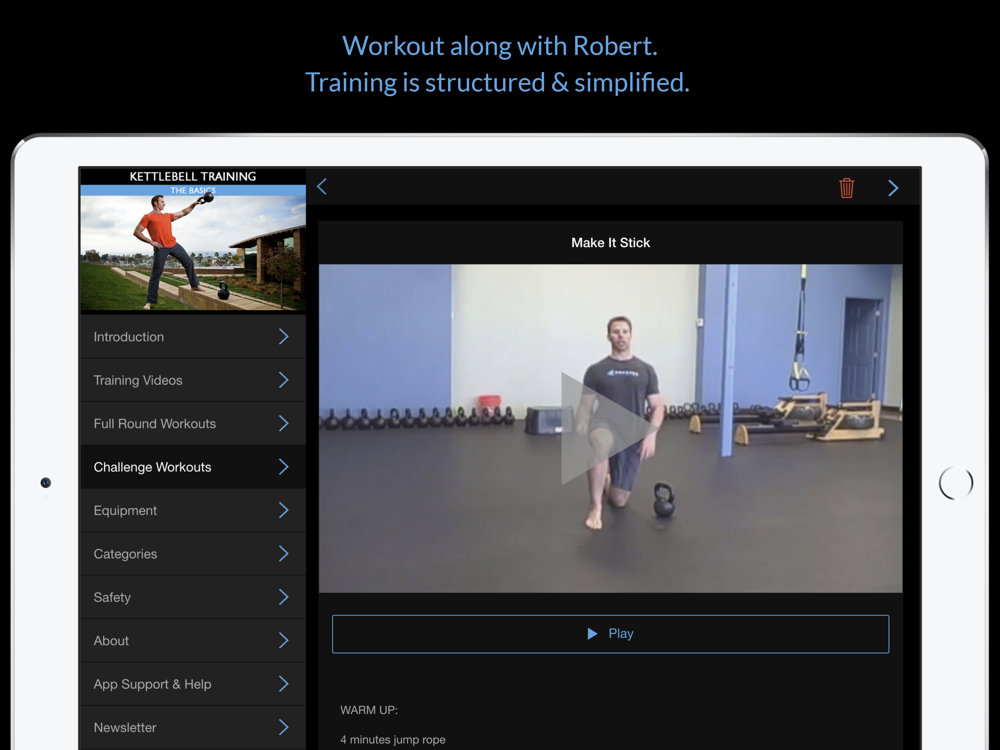
Task: Open the Training Videos section
Action: coord(193,380)
